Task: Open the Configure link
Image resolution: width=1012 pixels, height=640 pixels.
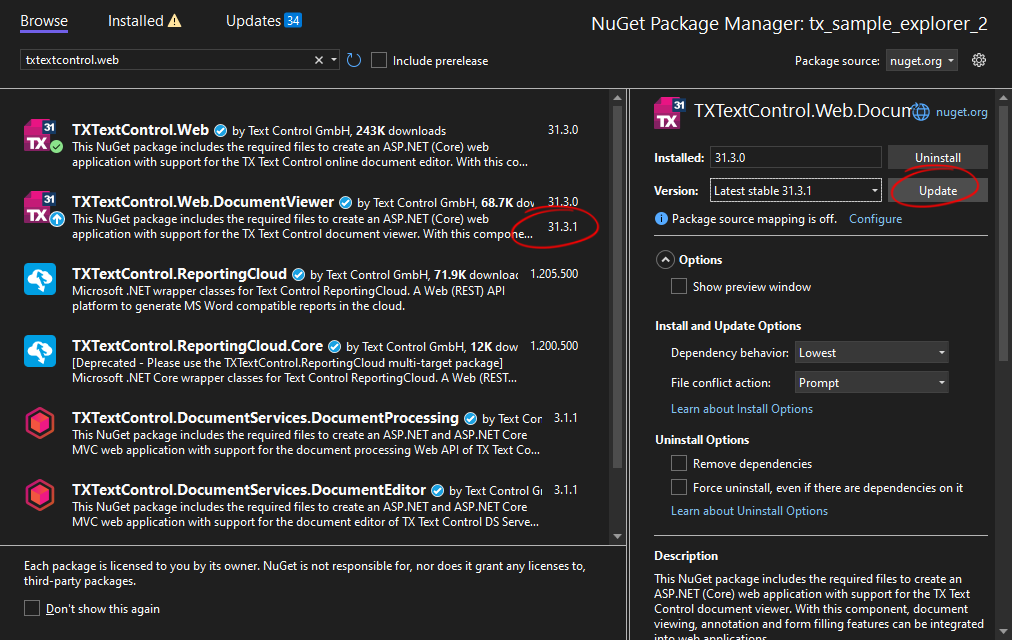Action: [x=875, y=219]
